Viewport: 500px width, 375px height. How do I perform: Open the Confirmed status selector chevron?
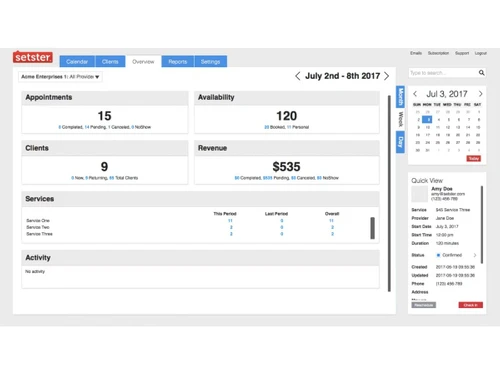pyautogui.click(x=475, y=255)
